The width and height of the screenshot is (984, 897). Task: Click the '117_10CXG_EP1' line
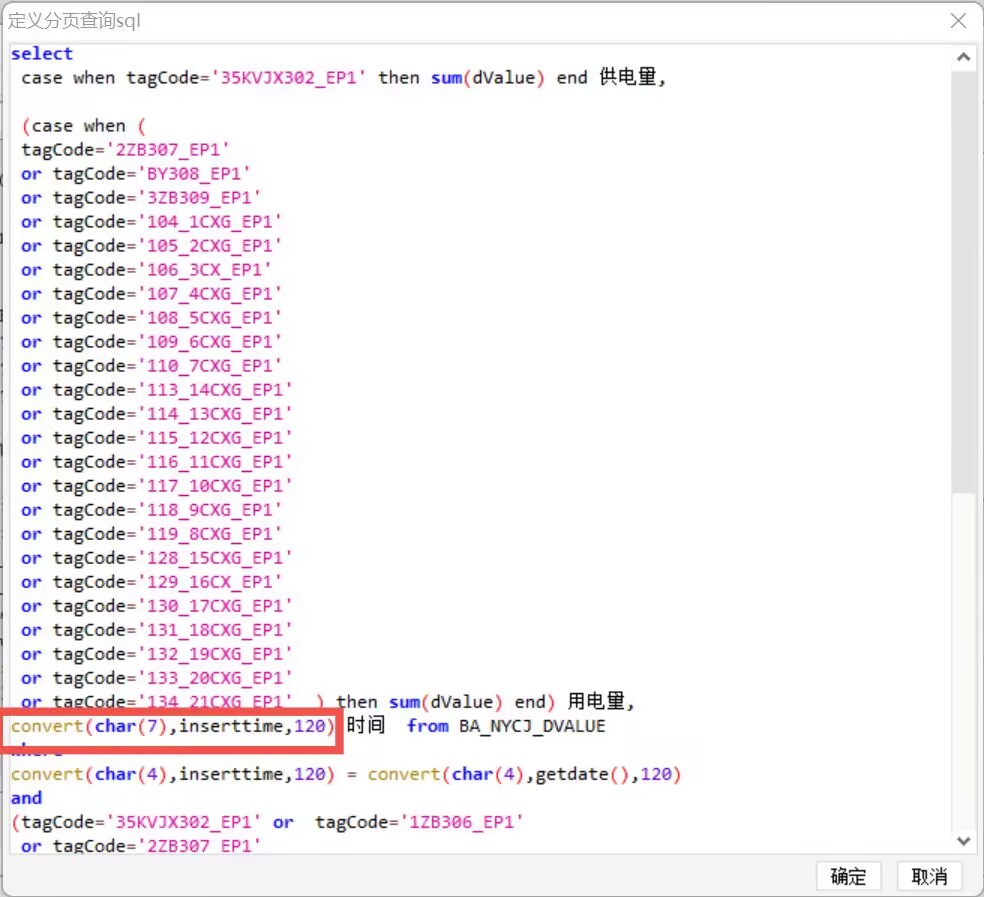pos(157,486)
